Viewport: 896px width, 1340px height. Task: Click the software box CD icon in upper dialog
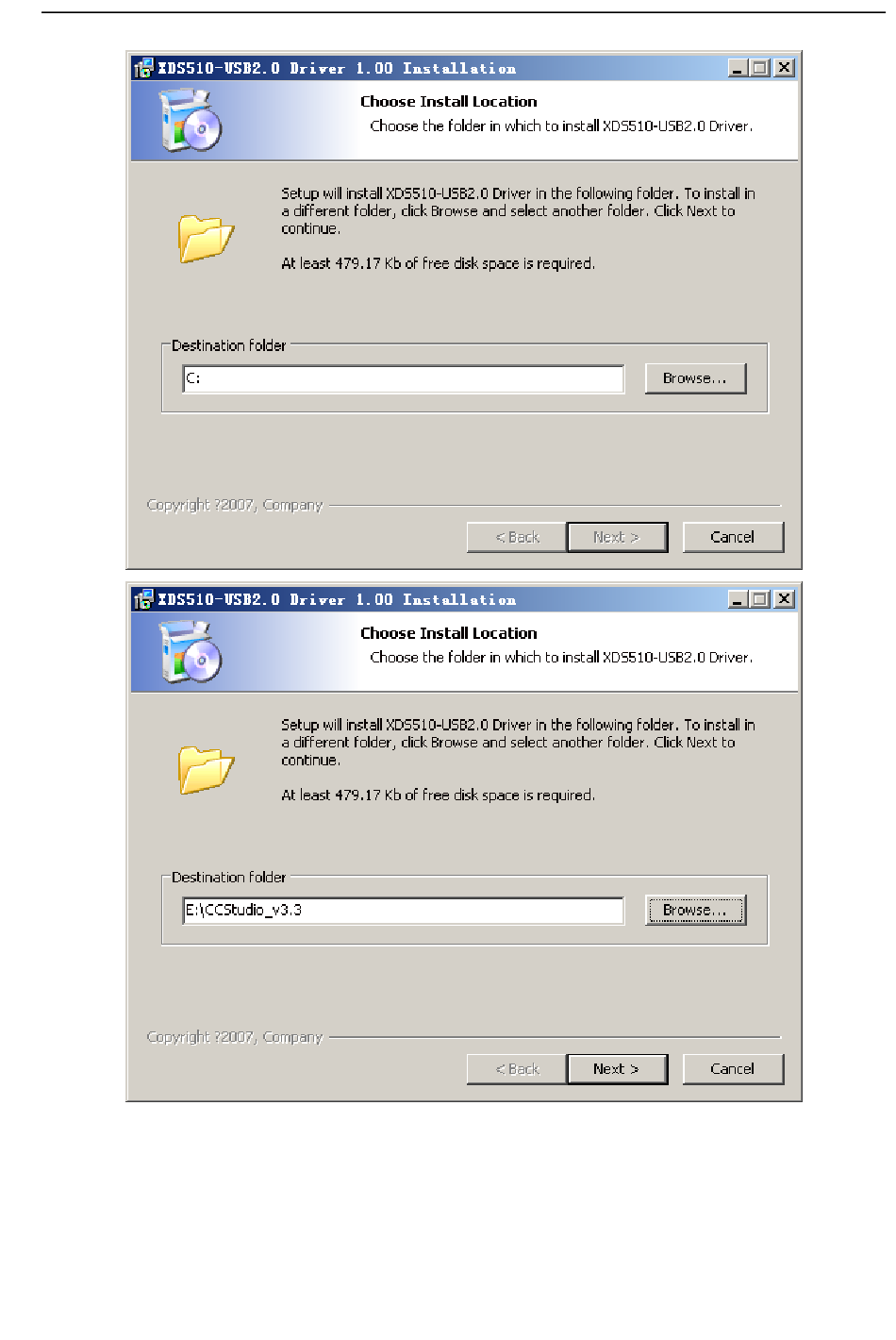coord(191,120)
